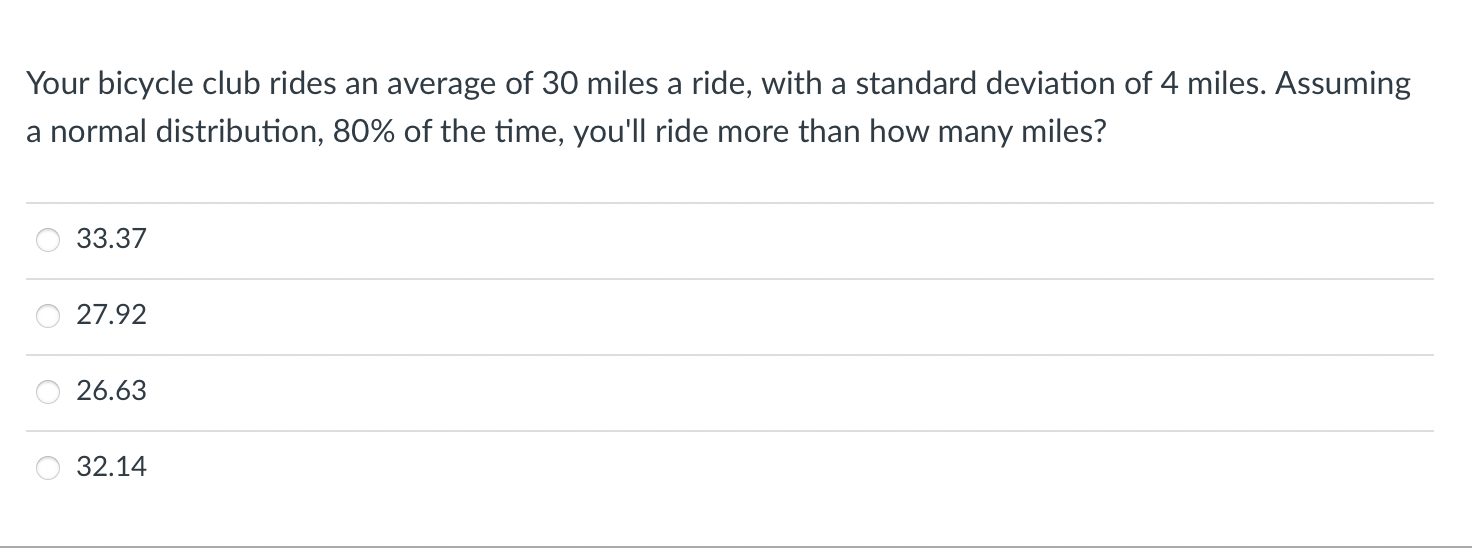Click the 26.63 answer label text
Viewport: 1472px width, 560px height.
(111, 392)
